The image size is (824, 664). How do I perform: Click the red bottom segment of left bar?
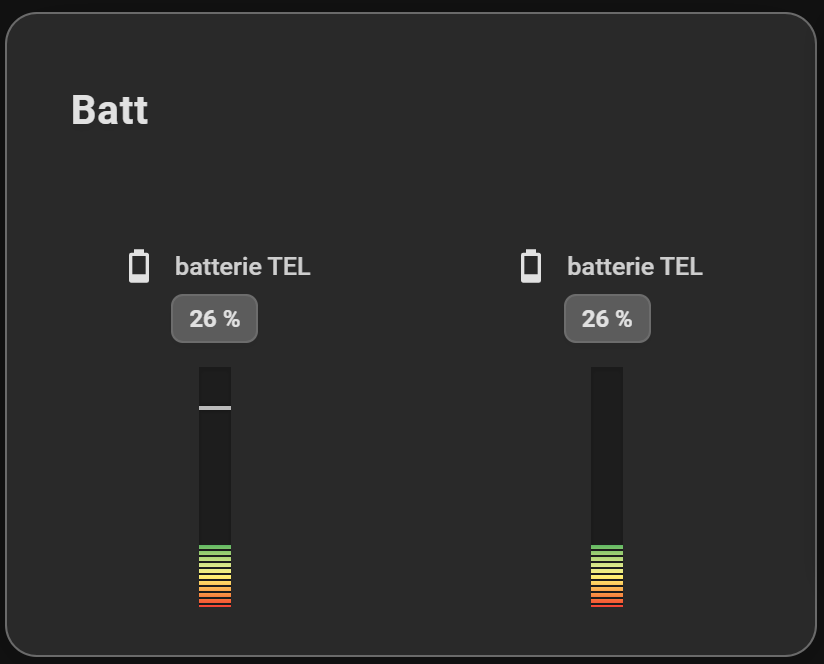[215, 606]
